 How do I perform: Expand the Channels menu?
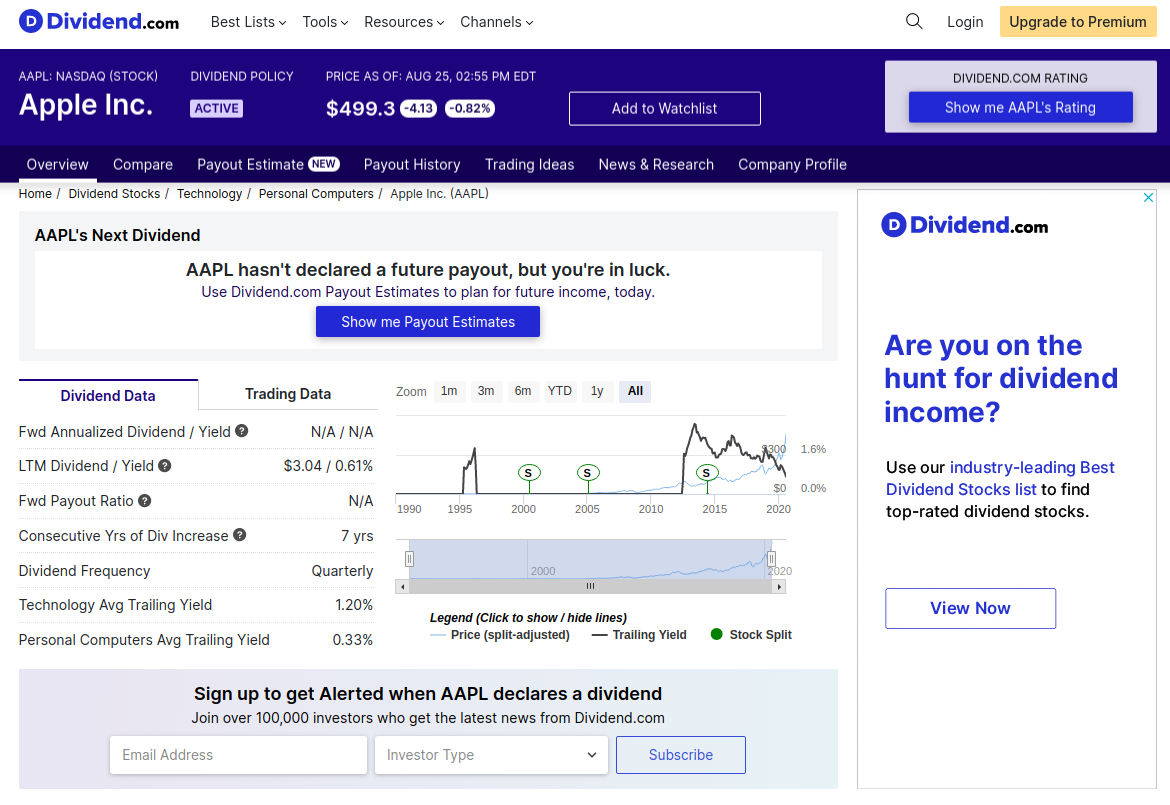(497, 22)
